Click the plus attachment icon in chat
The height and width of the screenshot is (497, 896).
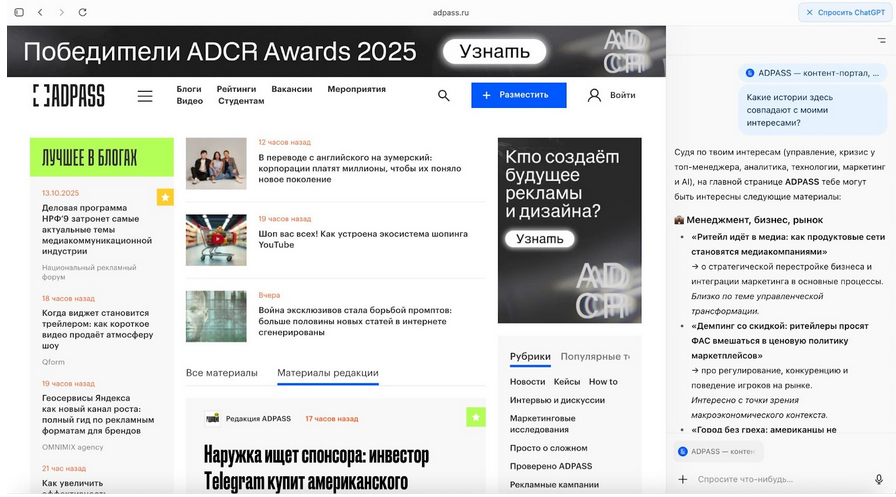[x=683, y=479]
